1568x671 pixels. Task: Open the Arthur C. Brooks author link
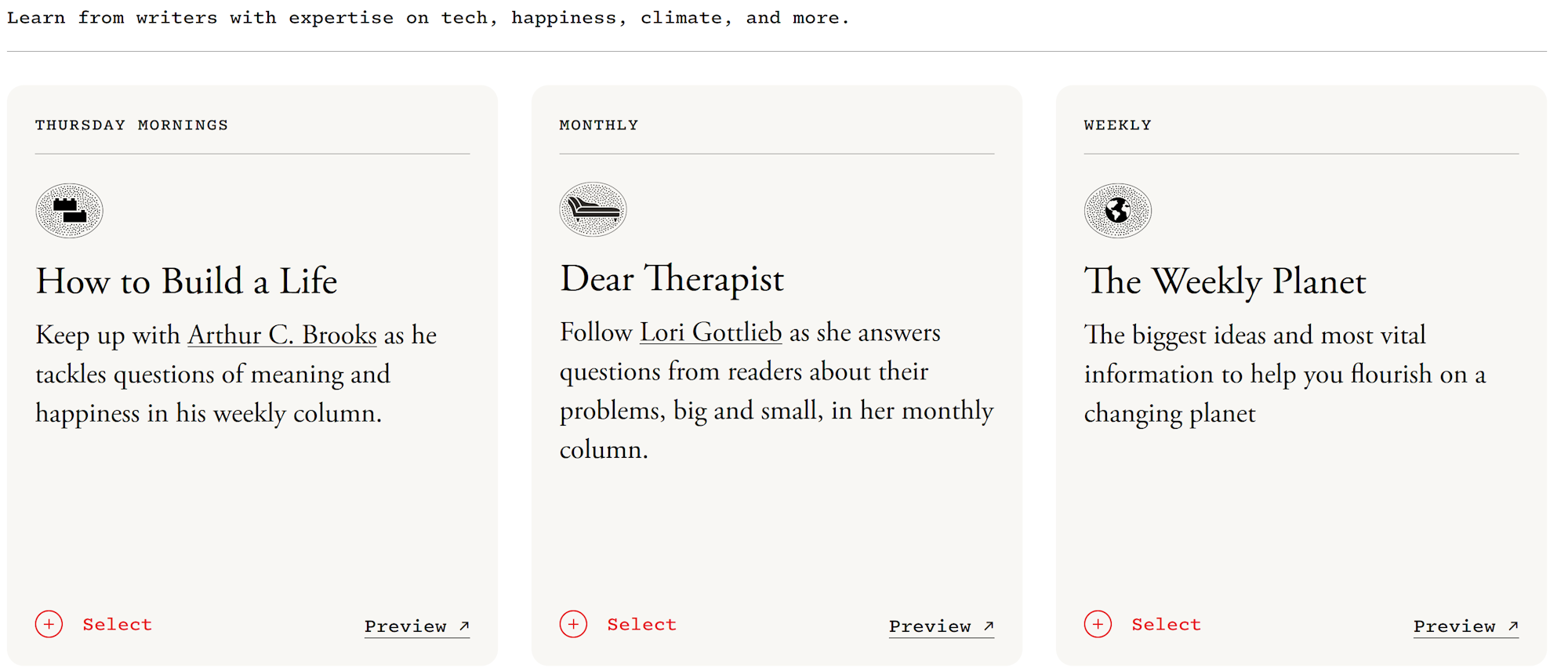point(282,335)
